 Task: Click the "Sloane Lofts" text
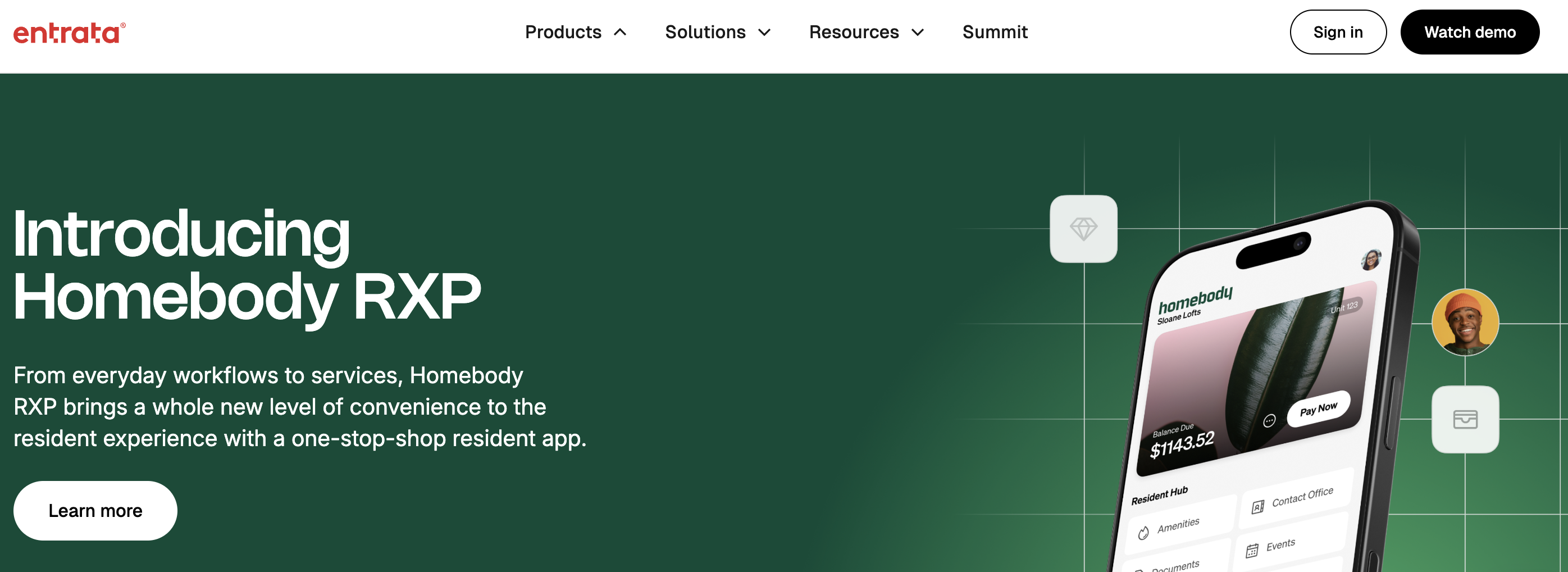pos(1179,317)
